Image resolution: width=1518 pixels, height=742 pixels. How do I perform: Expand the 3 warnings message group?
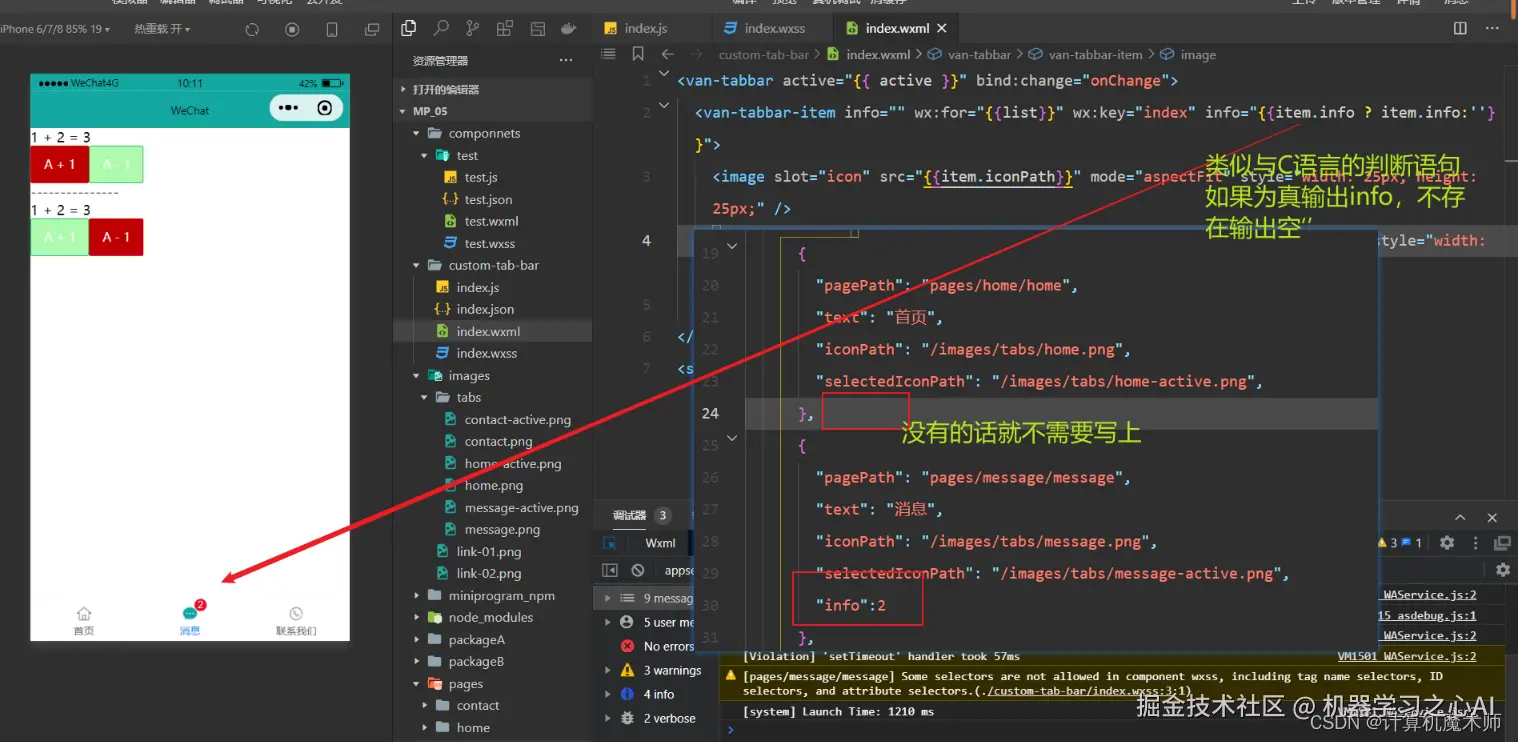pos(671,670)
